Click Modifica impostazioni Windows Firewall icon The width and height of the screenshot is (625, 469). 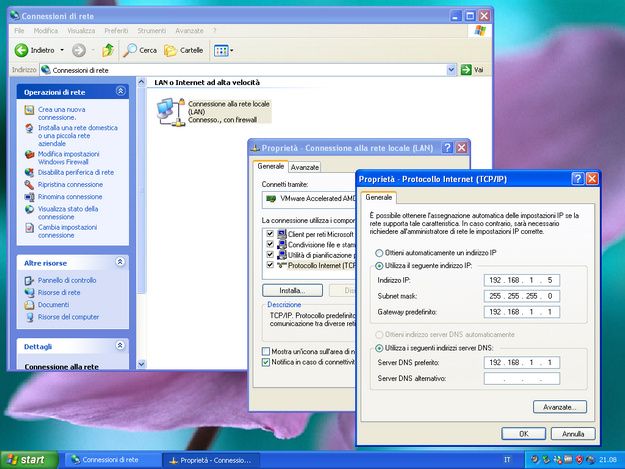pos(29,155)
